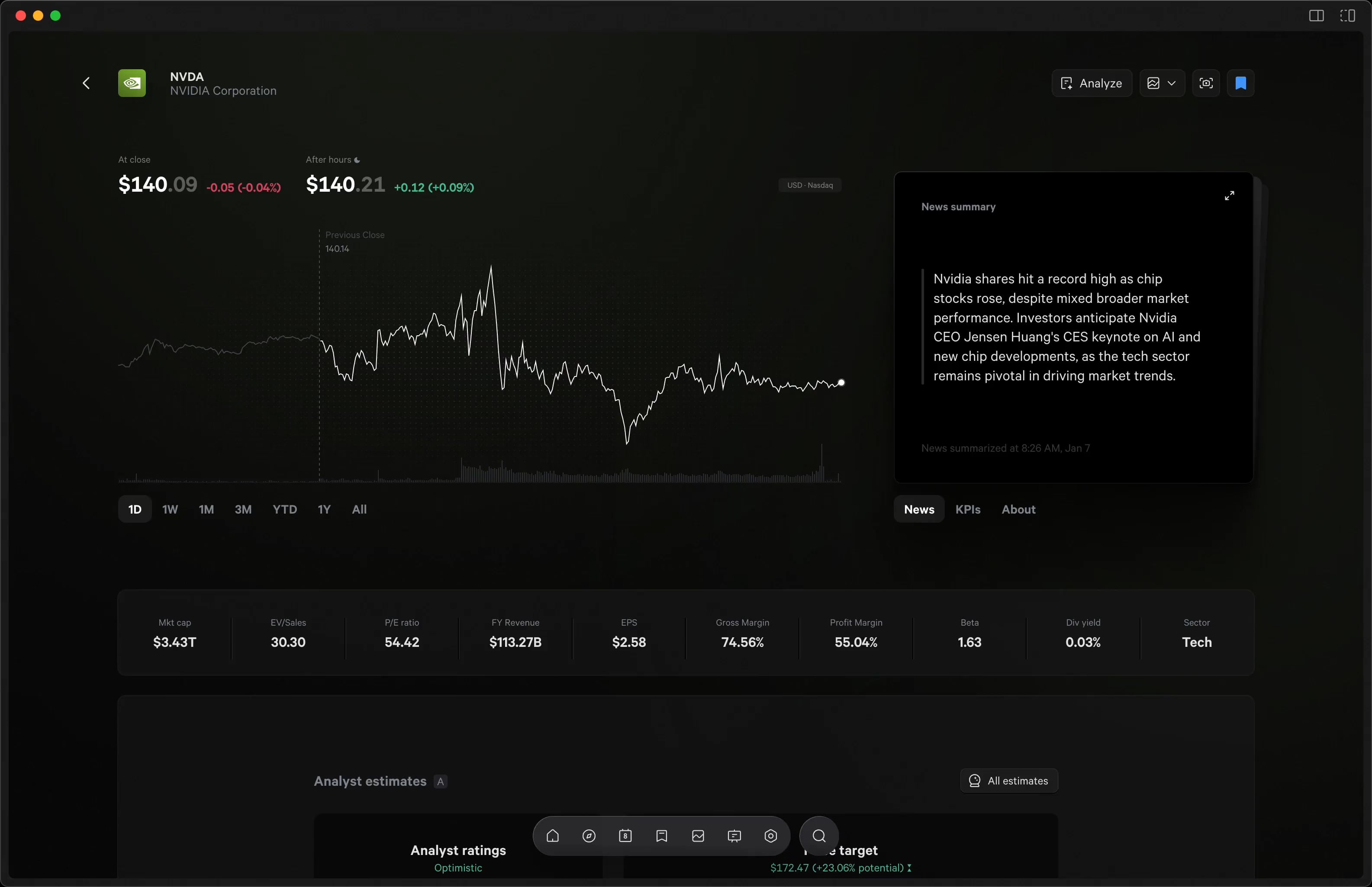The height and width of the screenshot is (887, 1372).
Task: Open watchlist bookmark icon in dock
Action: tap(661, 836)
